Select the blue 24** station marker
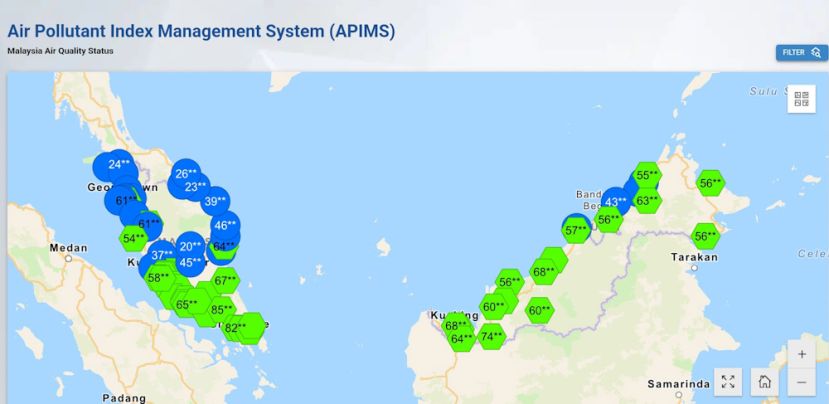Screen dimensions: 829x404 119,164
